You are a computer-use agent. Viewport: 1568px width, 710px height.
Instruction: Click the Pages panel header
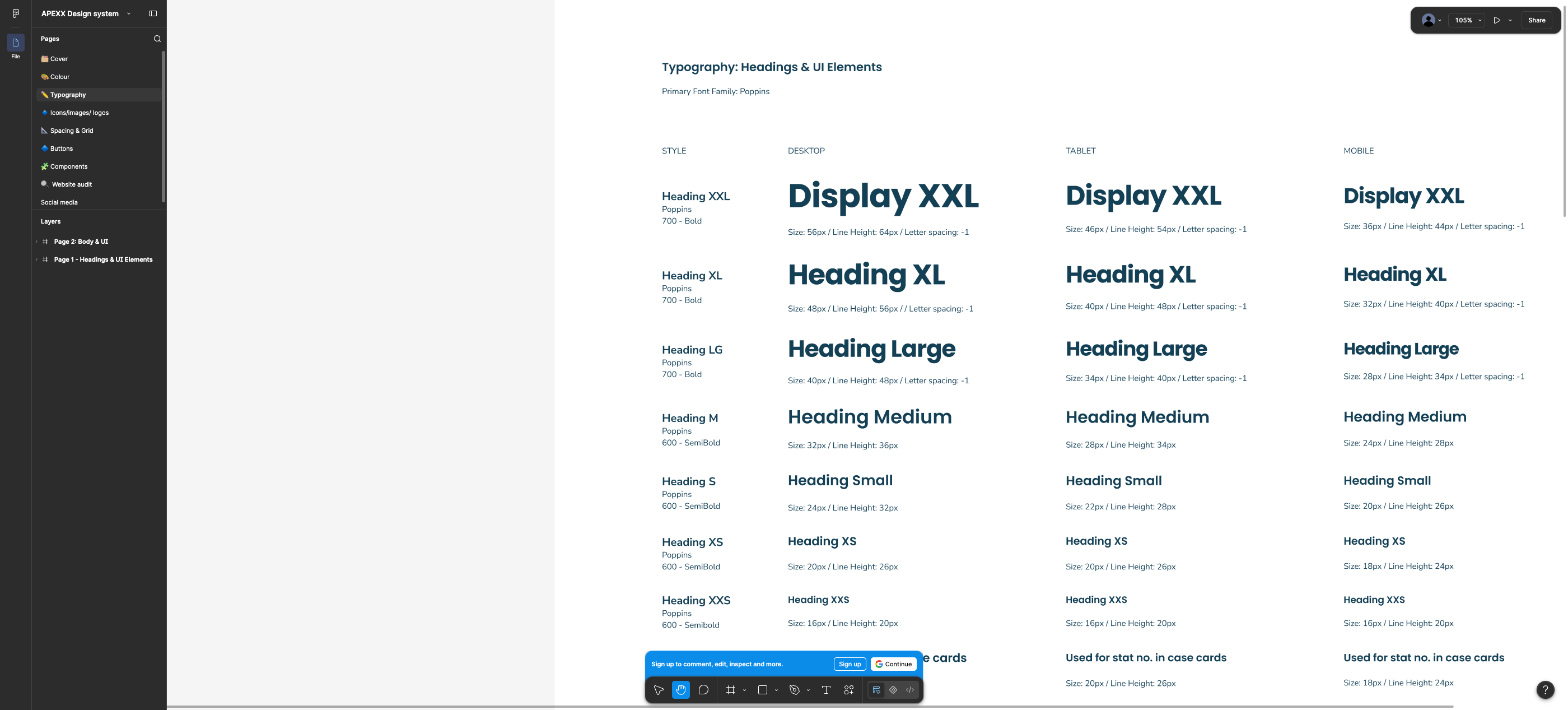point(50,39)
